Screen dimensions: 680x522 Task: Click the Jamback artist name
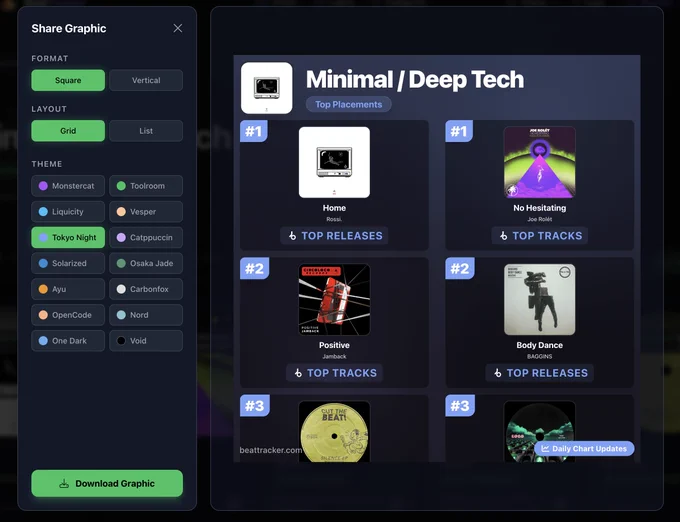click(334, 356)
